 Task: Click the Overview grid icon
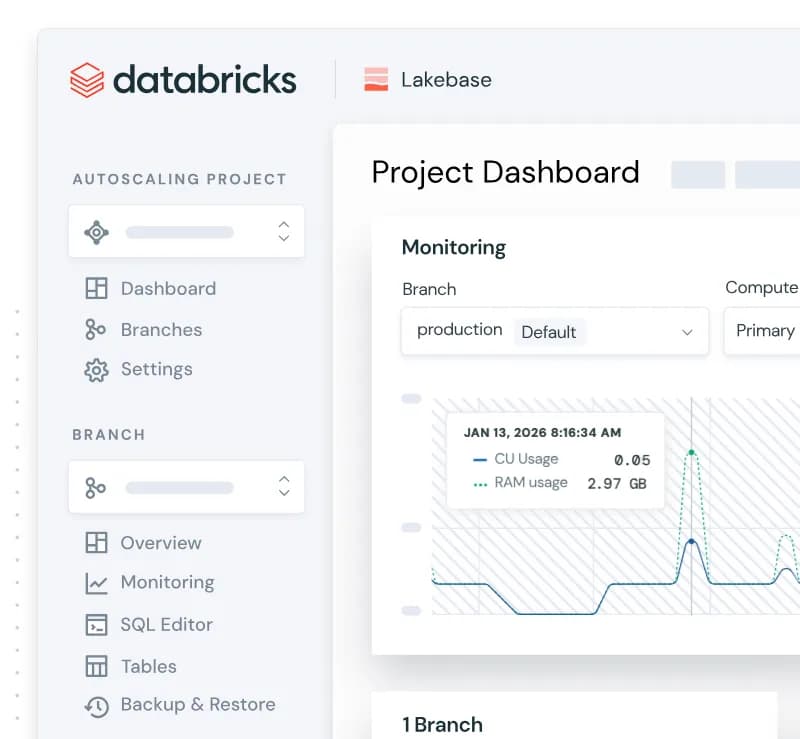pos(96,543)
